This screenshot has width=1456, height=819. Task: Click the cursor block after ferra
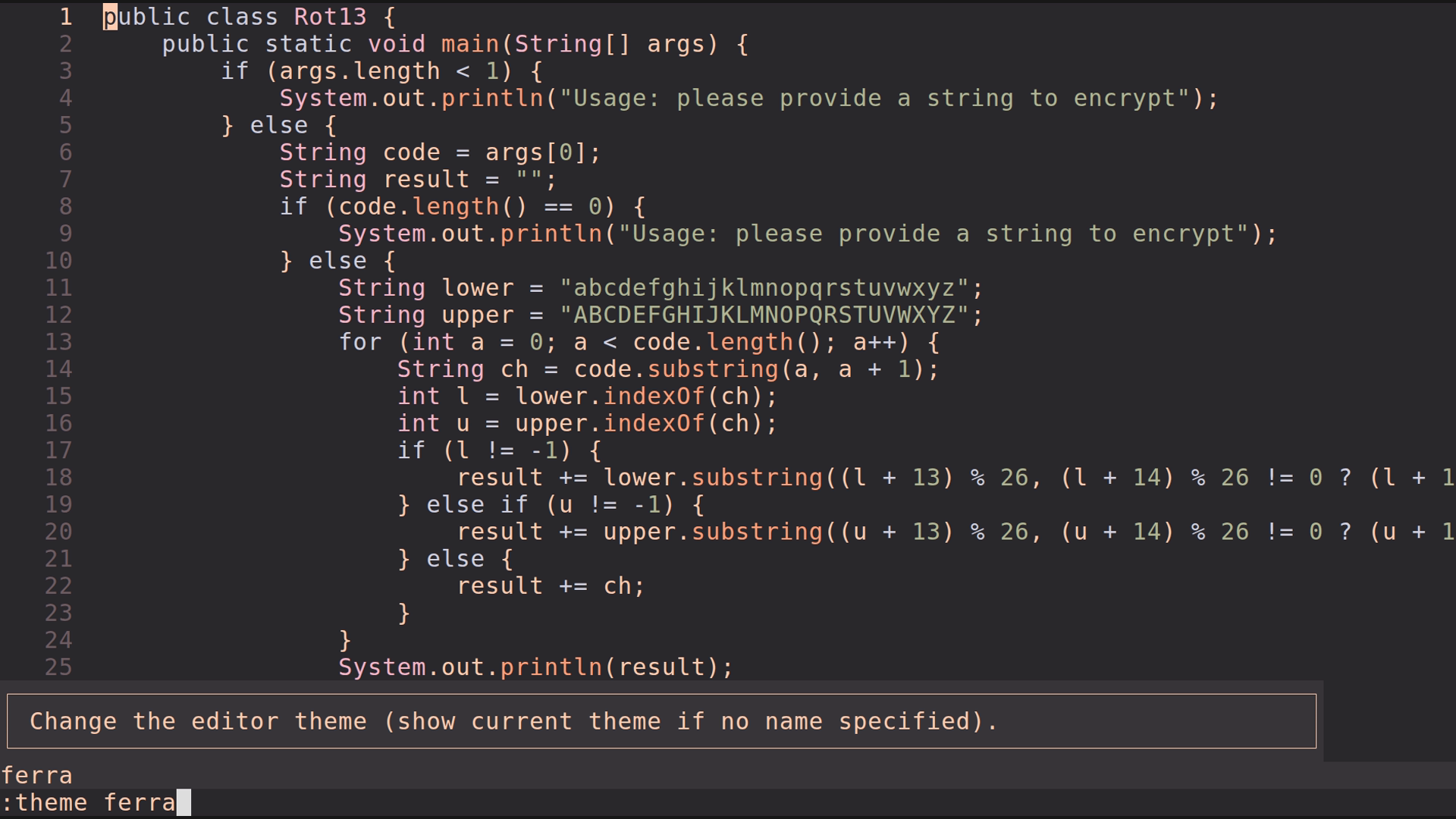(x=183, y=802)
